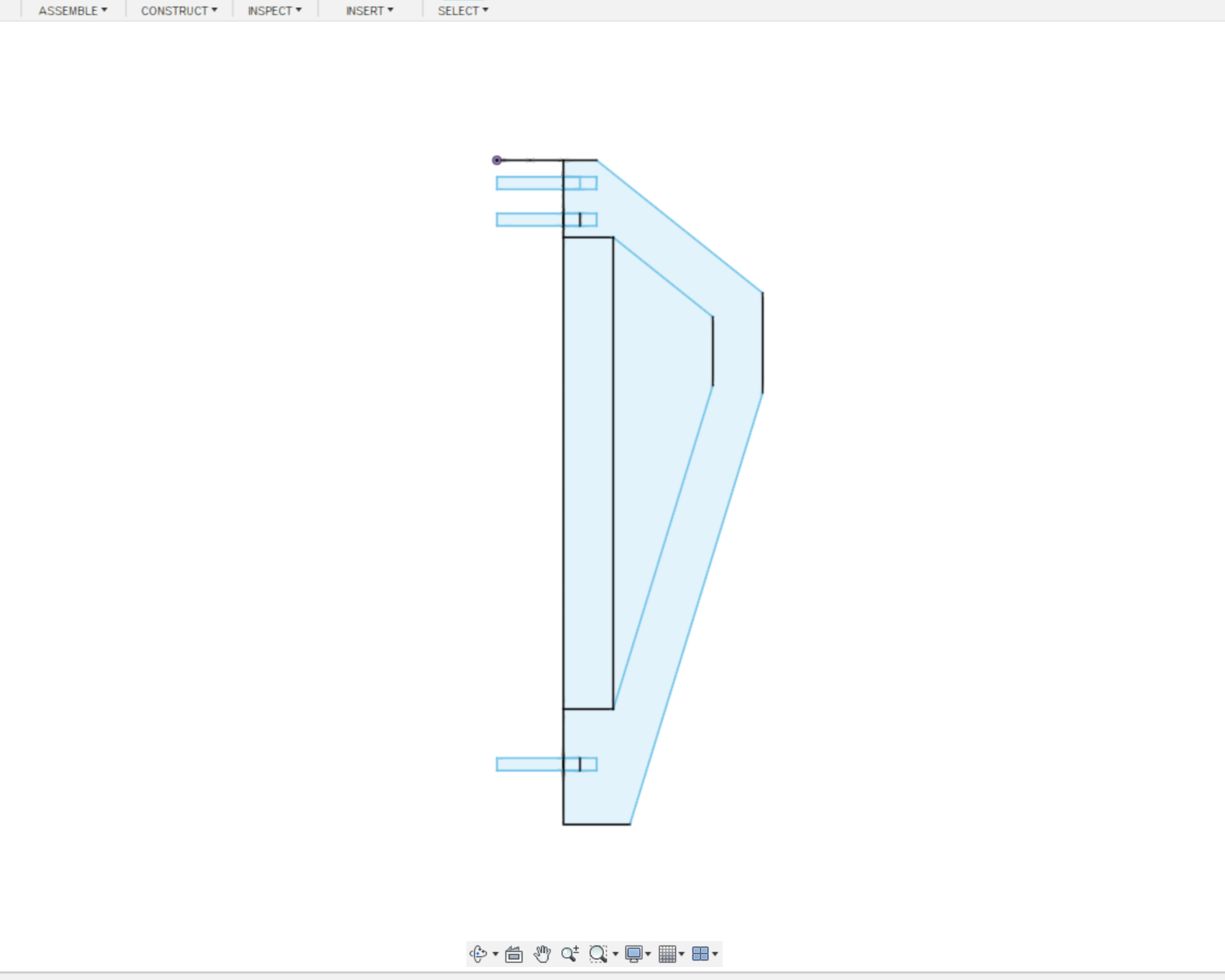The height and width of the screenshot is (980, 1225).
Task: Click the Viewports layout icon
Action: [702, 953]
